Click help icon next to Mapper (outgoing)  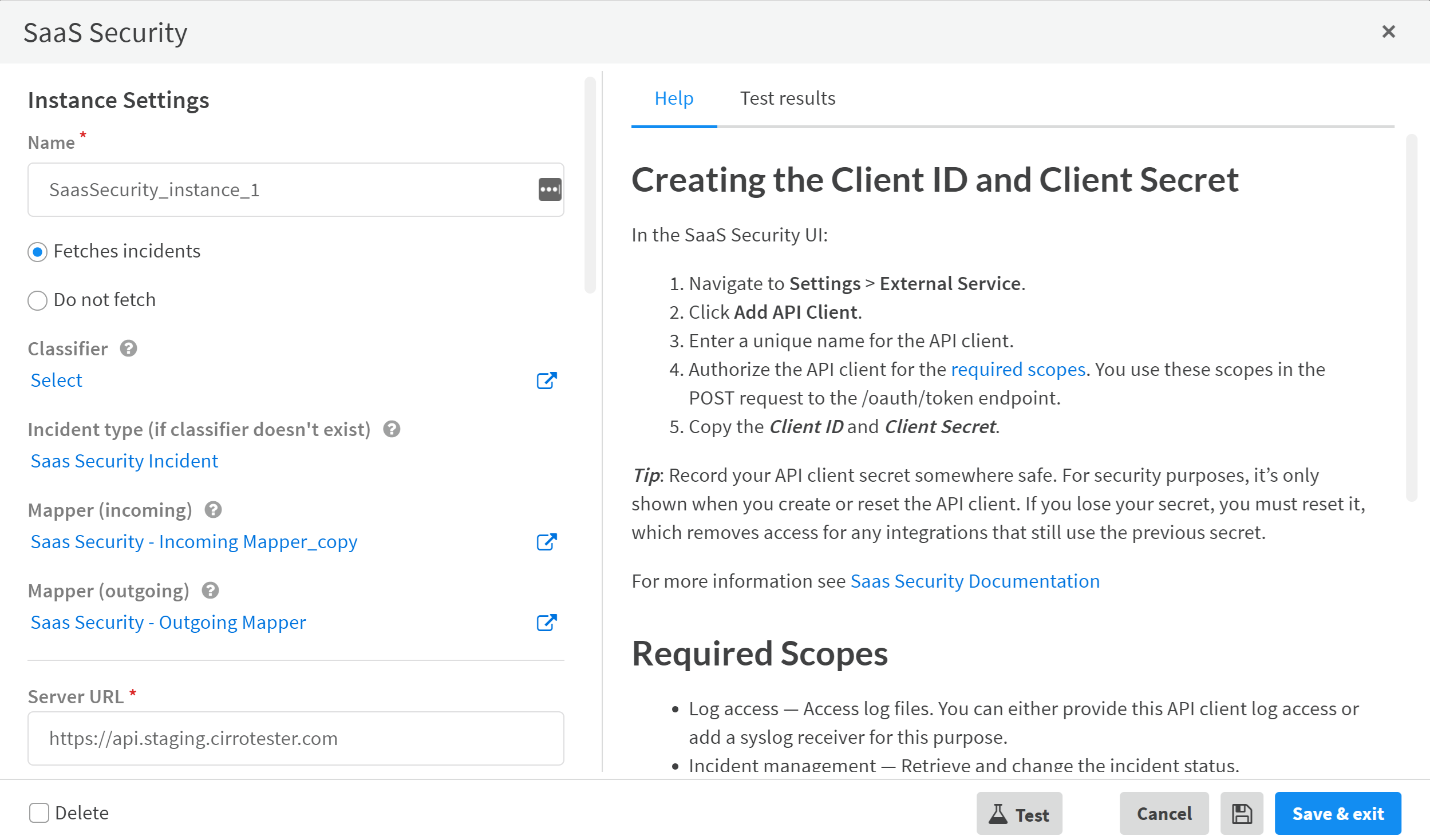click(x=210, y=591)
